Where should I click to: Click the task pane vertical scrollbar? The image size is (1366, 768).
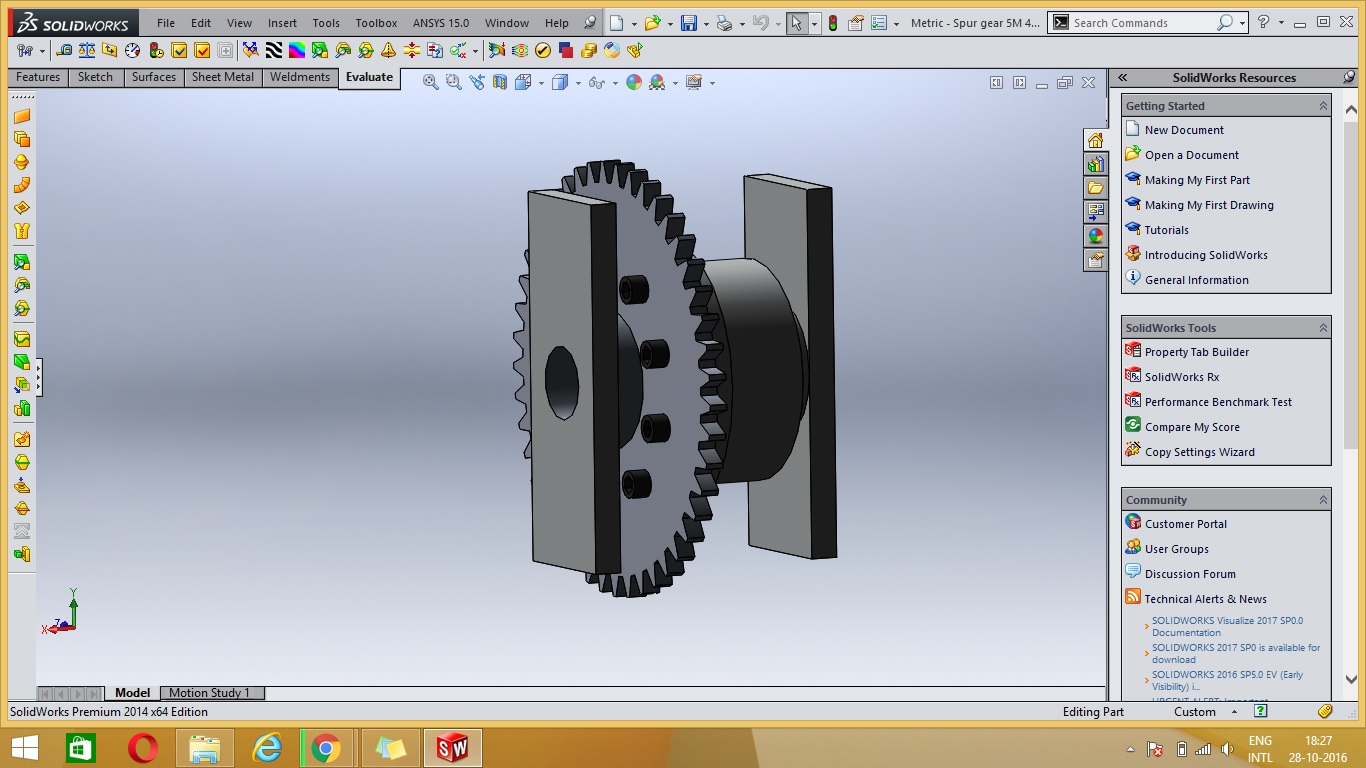point(1349,395)
